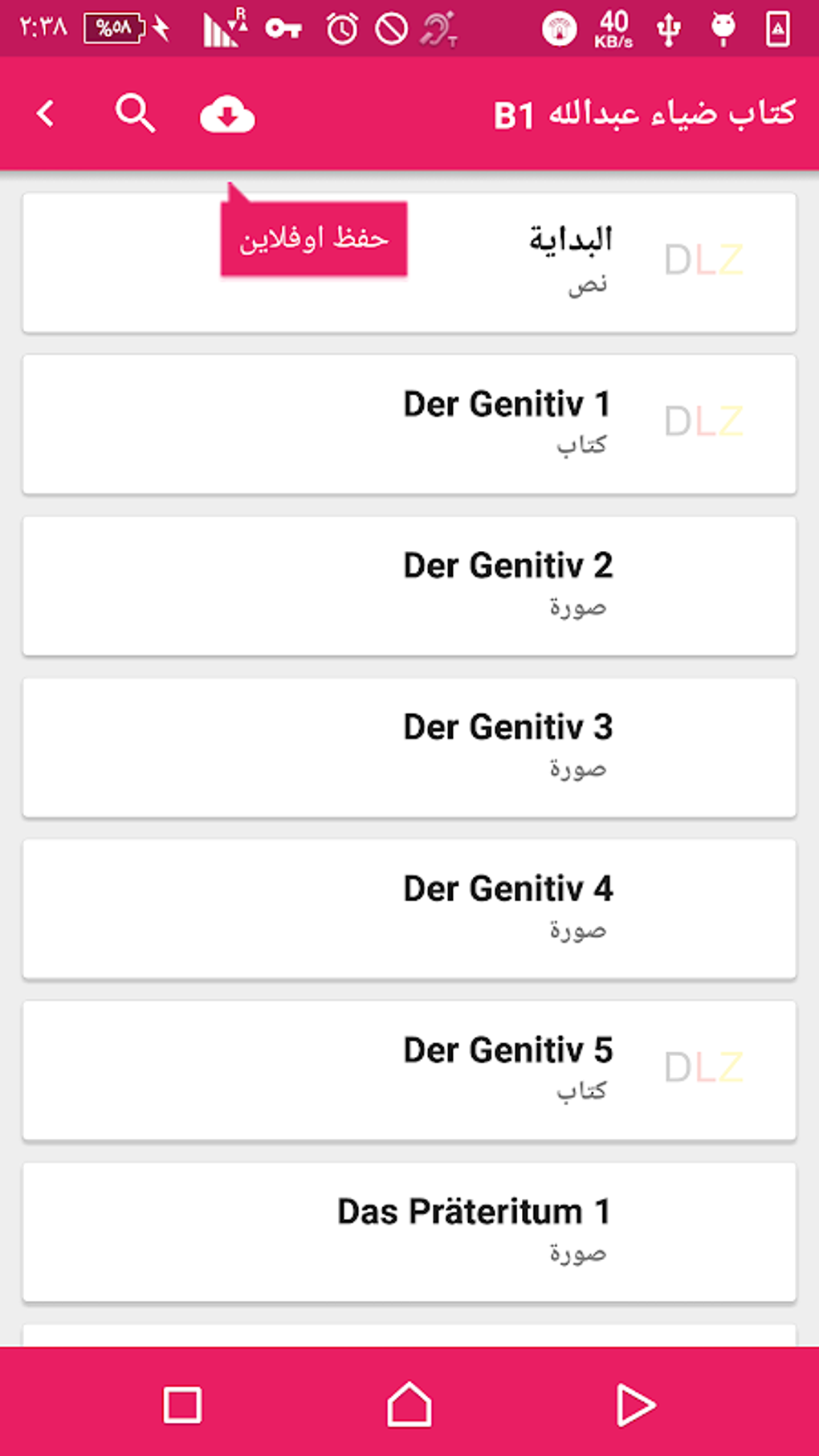819x1456 pixels.
Task: Tap the B1 book title in header
Action: tap(644, 114)
